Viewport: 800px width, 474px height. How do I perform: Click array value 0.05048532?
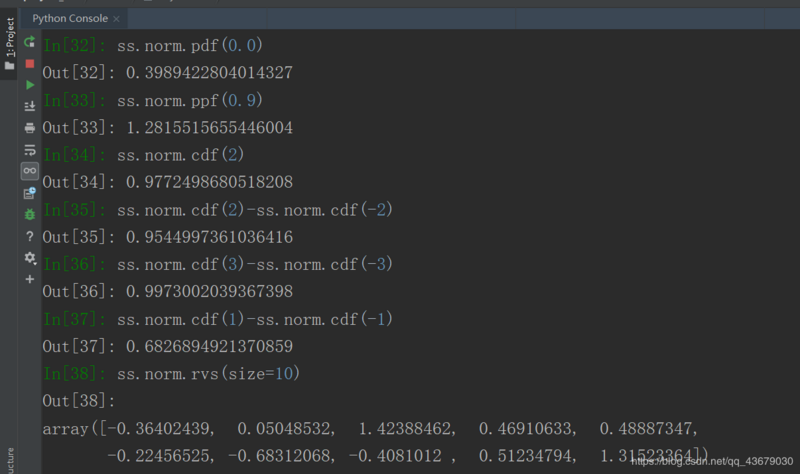[284, 429]
